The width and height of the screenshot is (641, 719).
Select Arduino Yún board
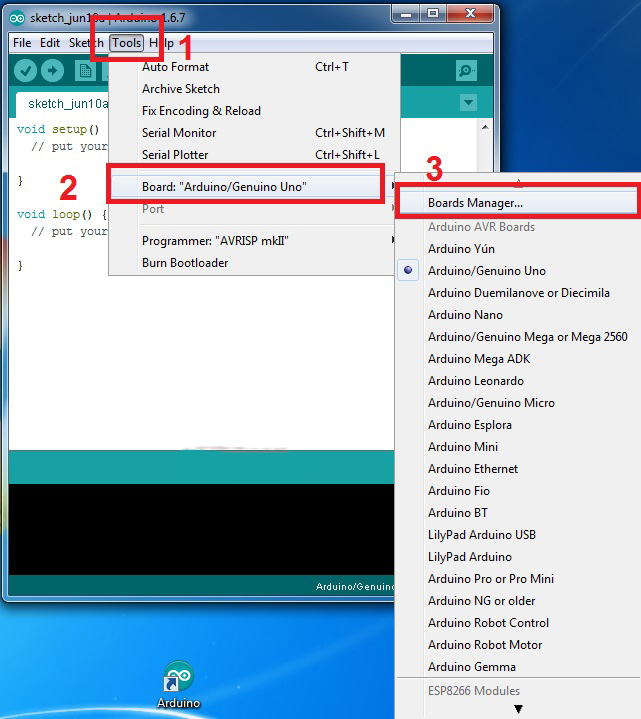(x=518, y=249)
